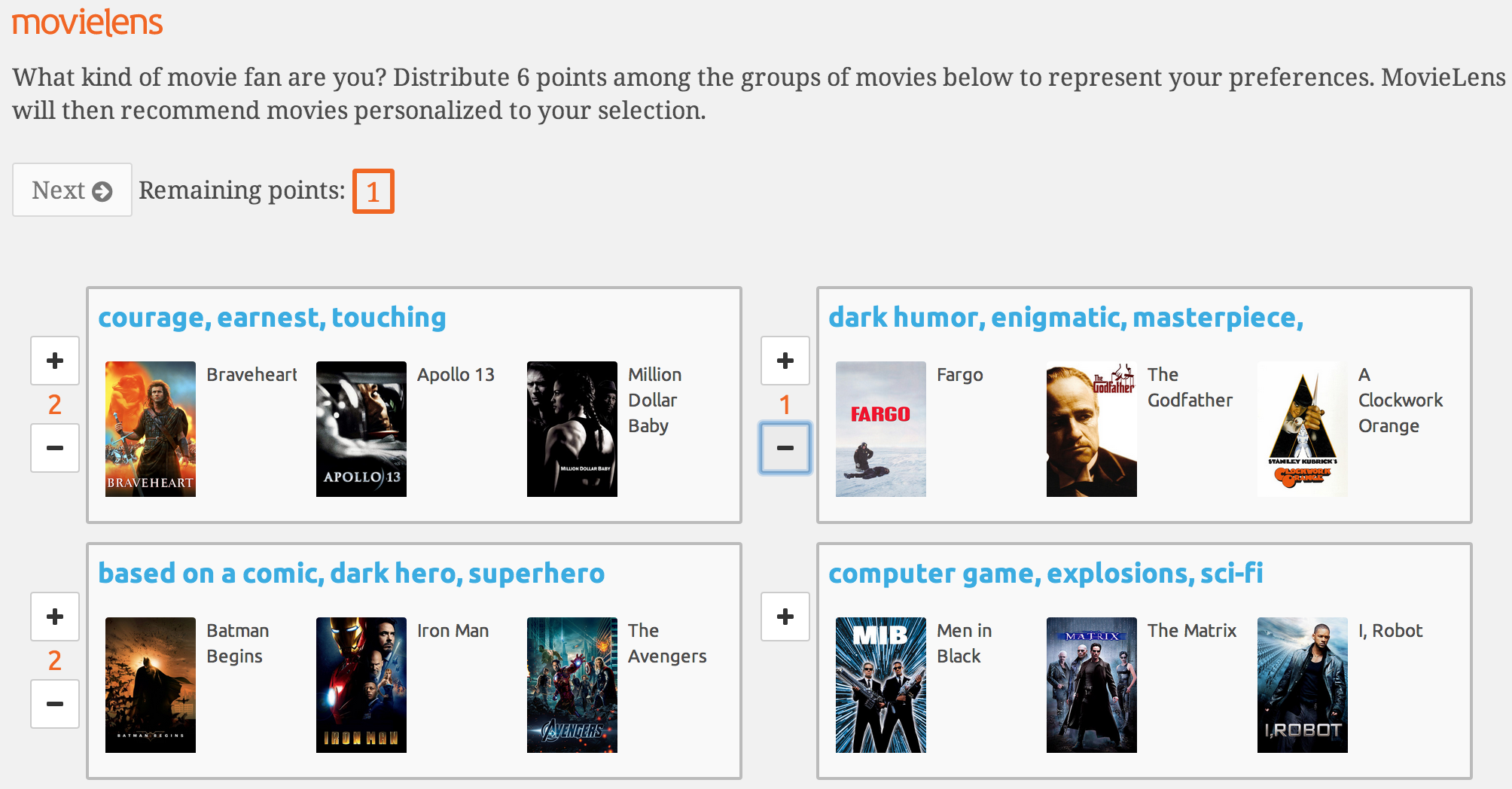Remove a point from courage, earnest, touching group
This screenshot has width=1512, height=789.
coord(55,448)
